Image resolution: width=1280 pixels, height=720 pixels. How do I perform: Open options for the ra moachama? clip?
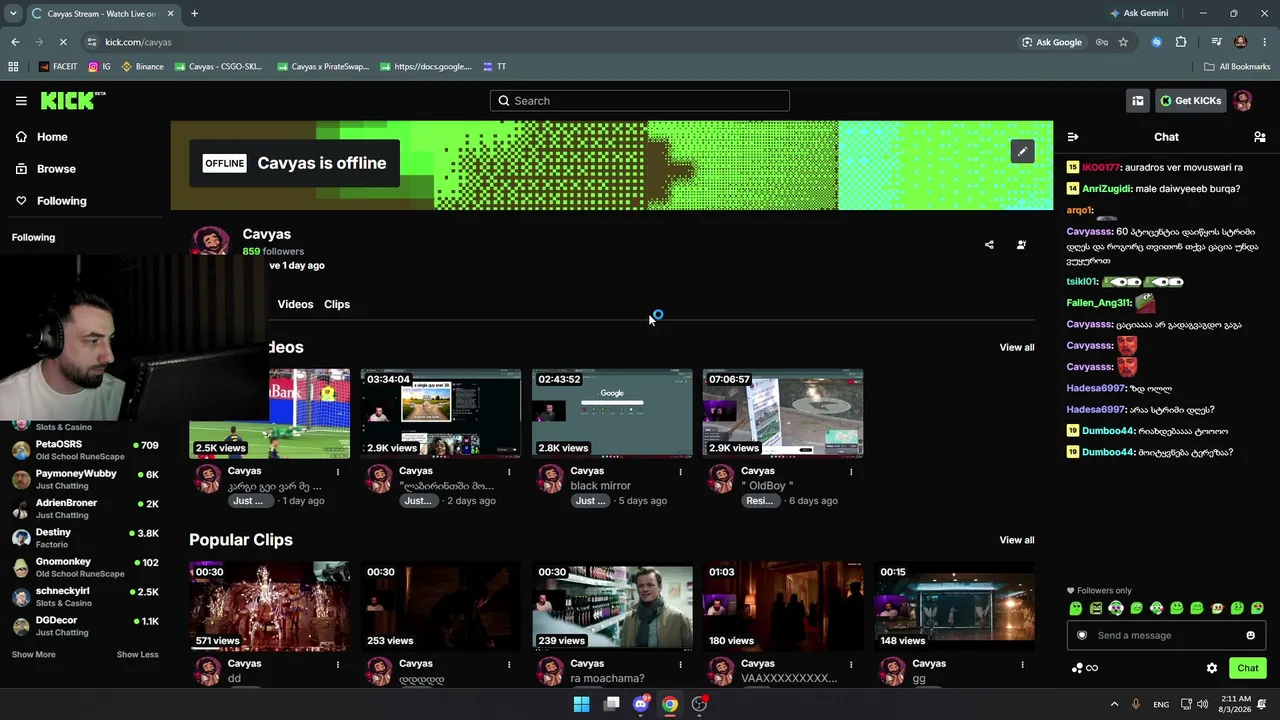click(x=681, y=664)
